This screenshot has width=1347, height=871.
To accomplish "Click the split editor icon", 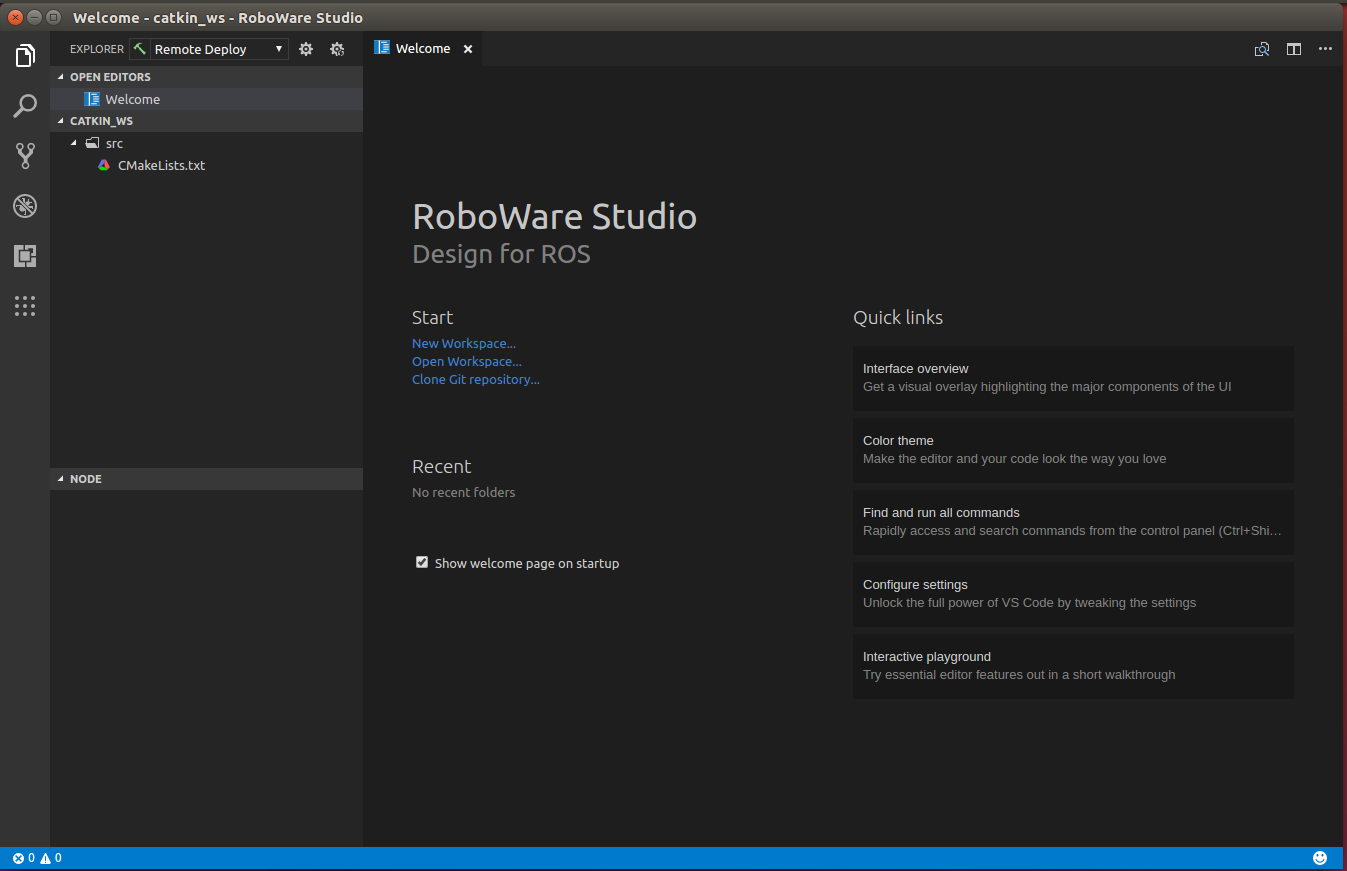I will [1293, 49].
